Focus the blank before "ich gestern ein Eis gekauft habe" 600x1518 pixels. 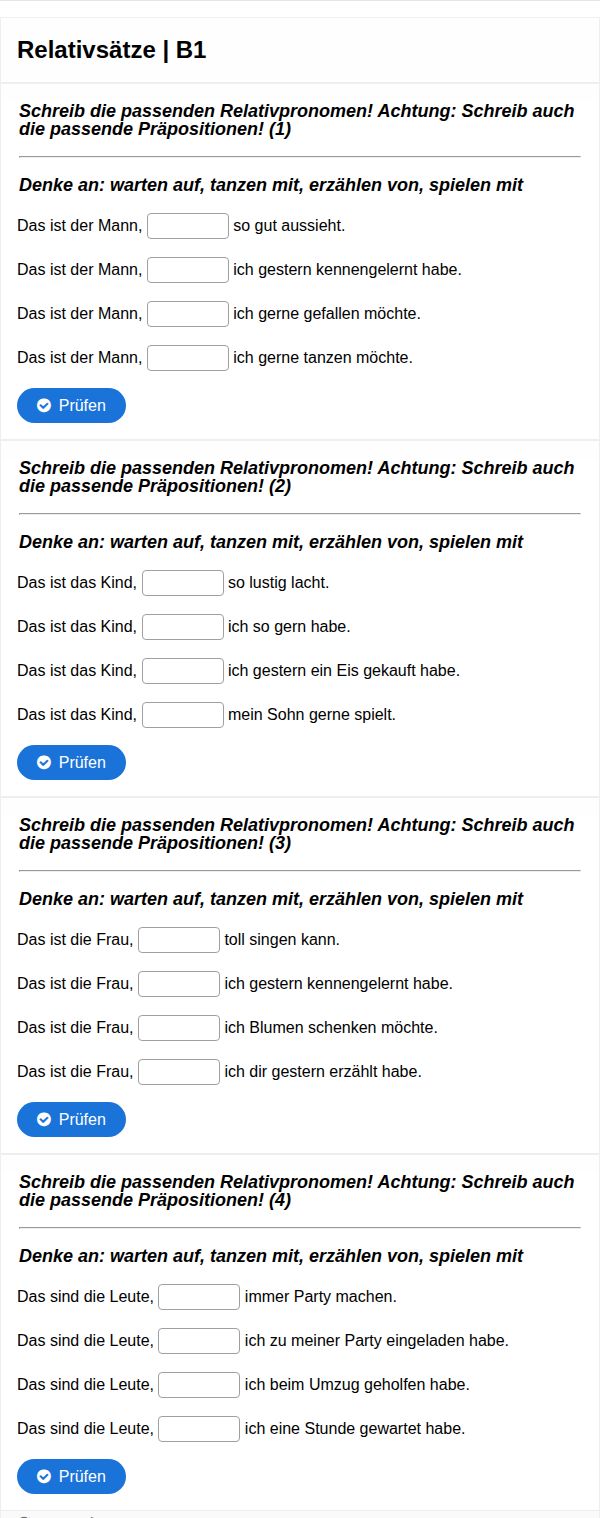pyautogui.click(x=183, y=671)
